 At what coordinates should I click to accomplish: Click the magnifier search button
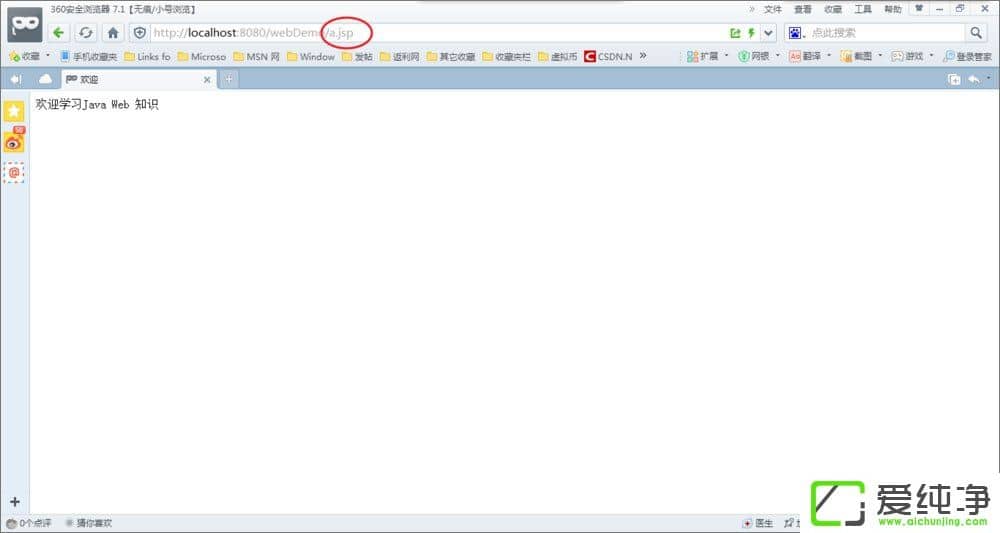coord(976,32)
